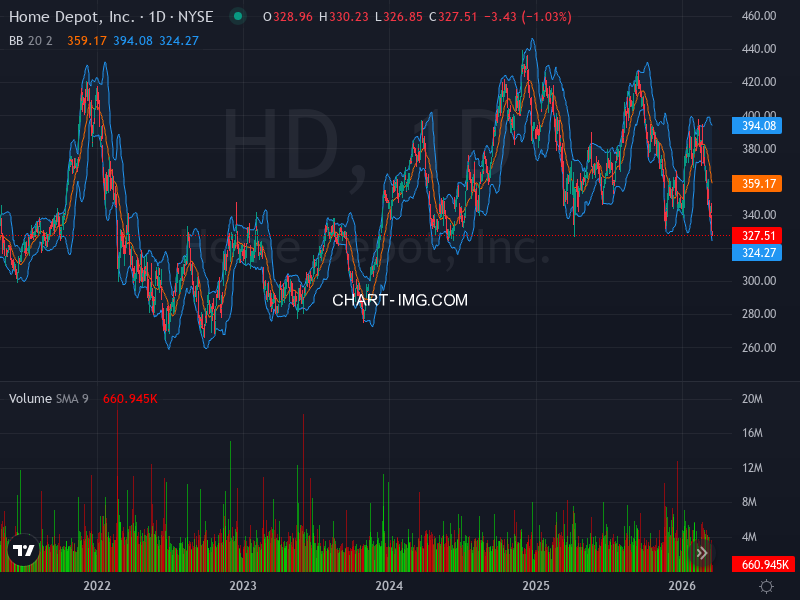Click the Home Depot, Inc. symbol title
The image size is (800, 600).
point(71,17)
